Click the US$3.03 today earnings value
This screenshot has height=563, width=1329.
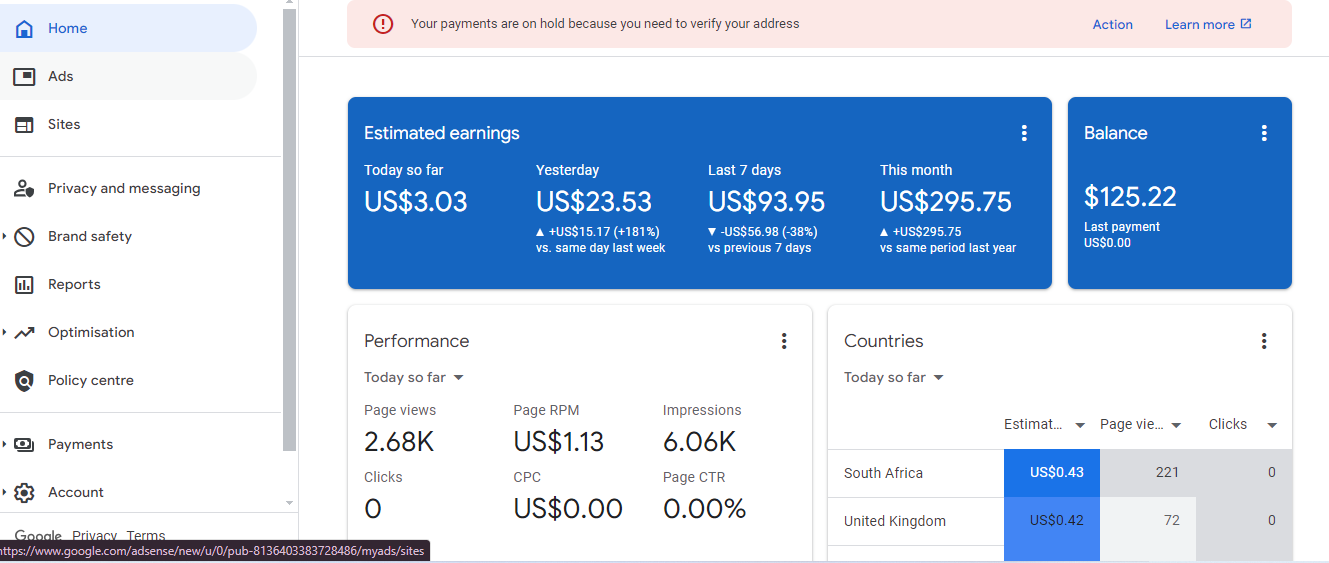point(416,202)
